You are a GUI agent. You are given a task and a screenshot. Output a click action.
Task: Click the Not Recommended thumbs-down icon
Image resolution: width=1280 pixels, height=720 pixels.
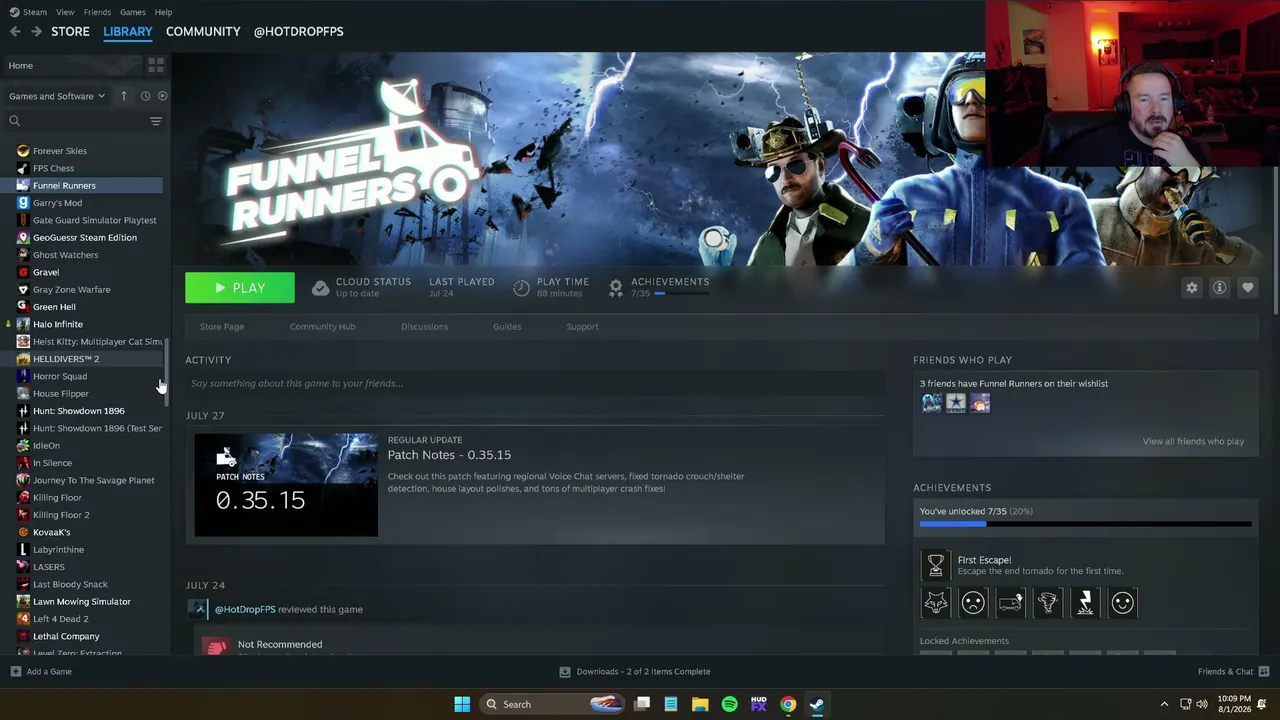(x=216, y=645)
